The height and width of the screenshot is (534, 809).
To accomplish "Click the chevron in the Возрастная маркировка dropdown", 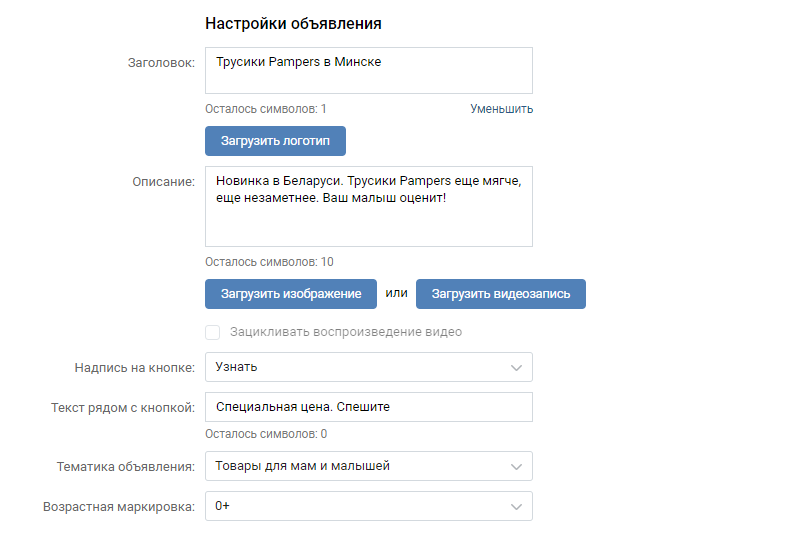I will click(x=516, y=506).
